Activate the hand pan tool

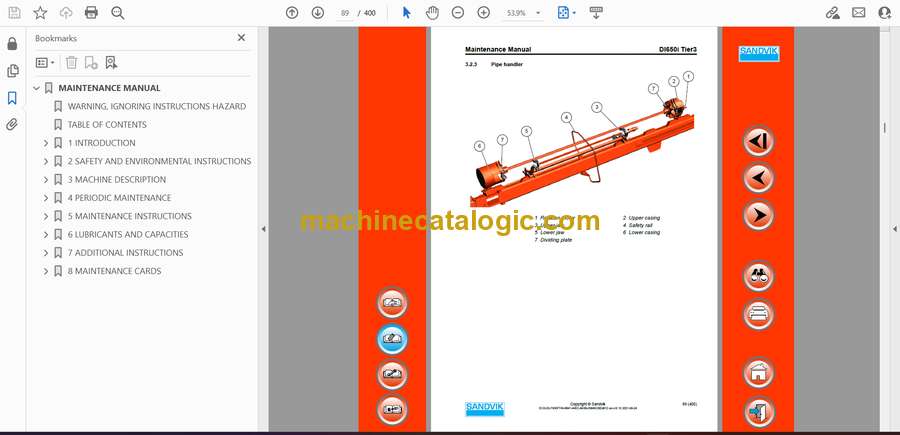(432, 13)
